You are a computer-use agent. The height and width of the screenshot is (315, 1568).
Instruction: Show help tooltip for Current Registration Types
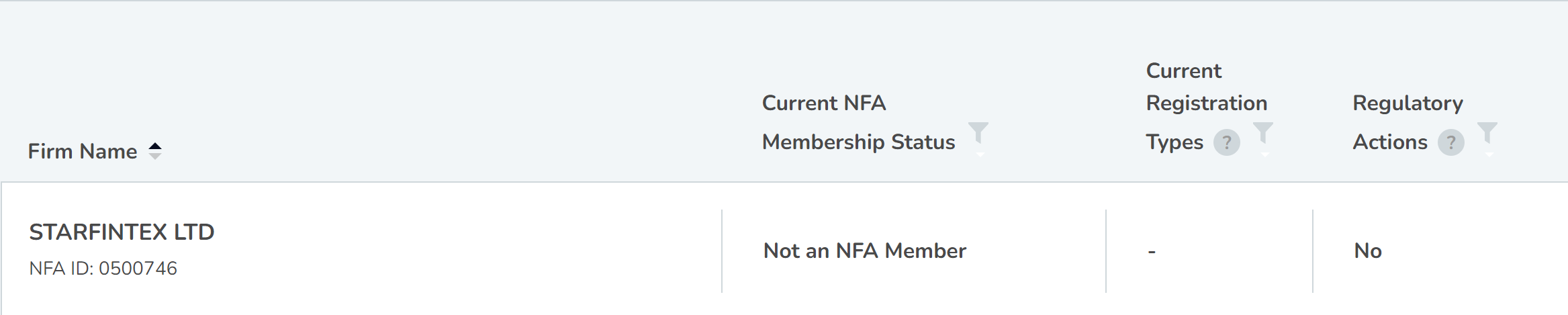coord(1227,142)
